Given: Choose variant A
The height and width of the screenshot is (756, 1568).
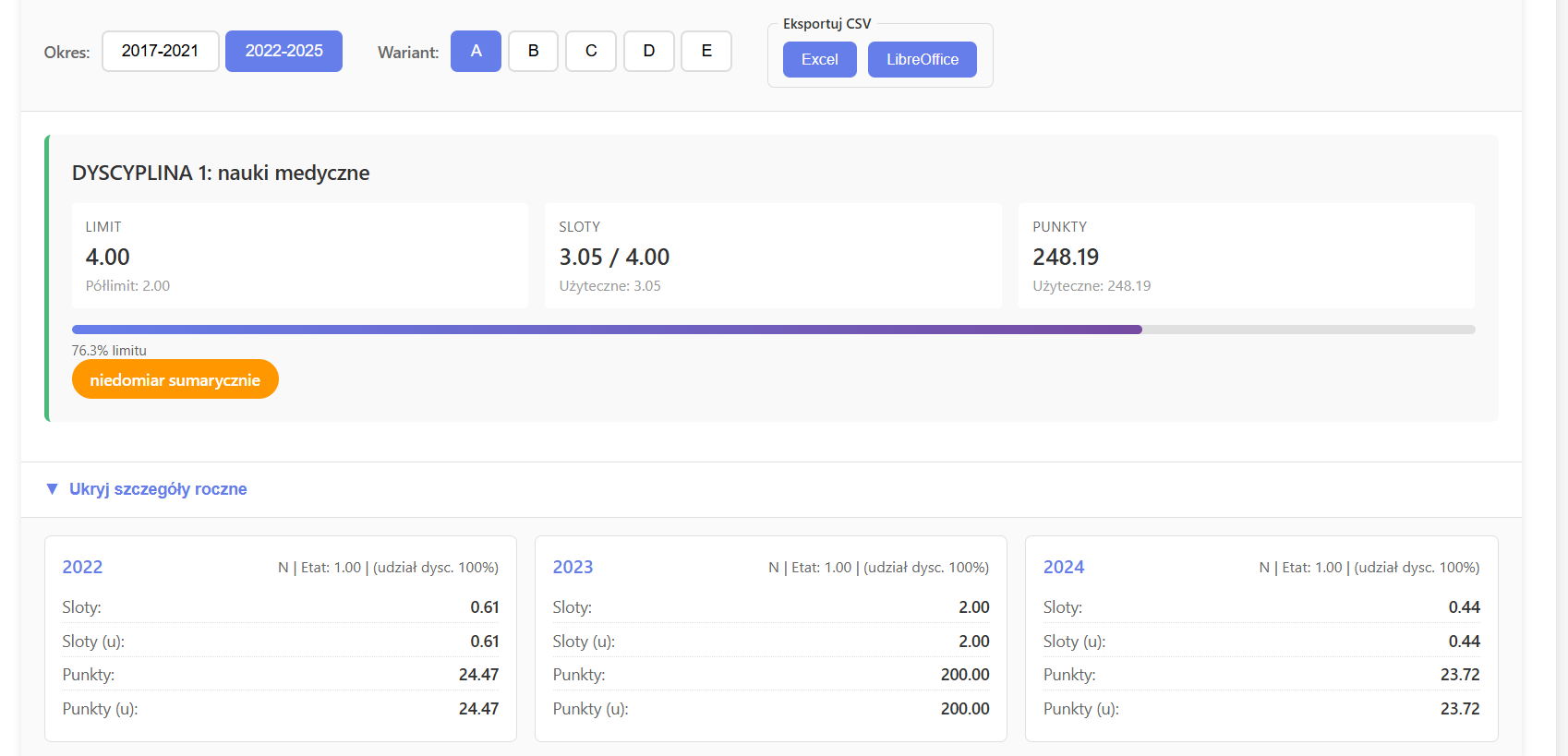Looking at the screenshot, I should tap(476, 51).
